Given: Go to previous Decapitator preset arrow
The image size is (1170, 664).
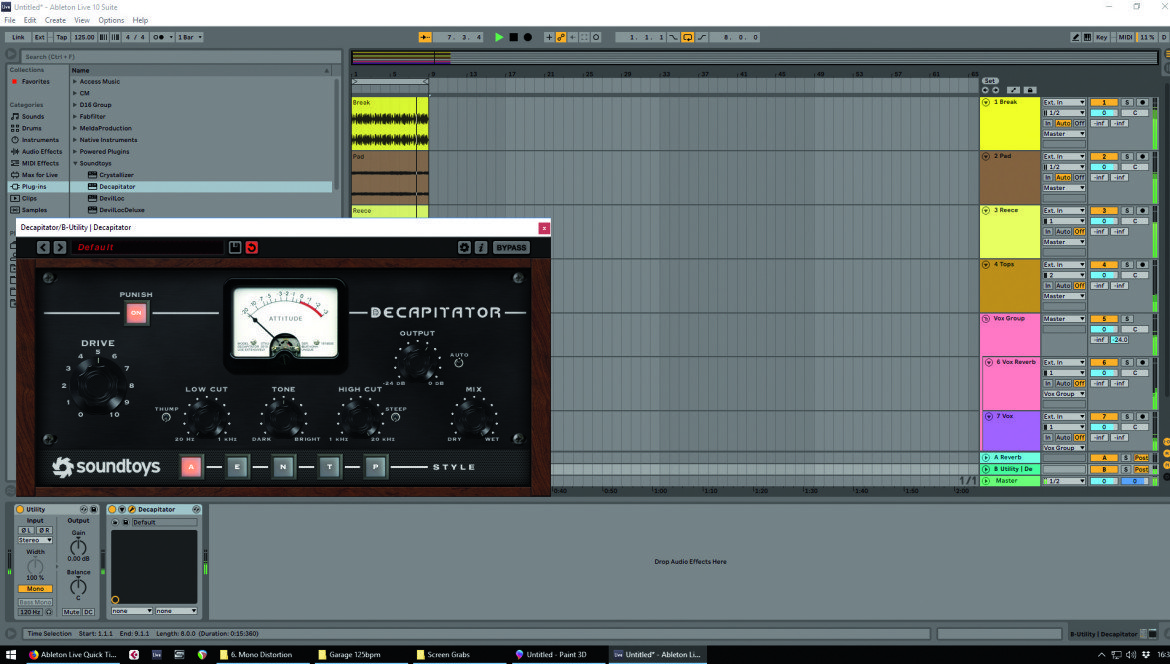Looking at the screenshot, I should (43, 247).
